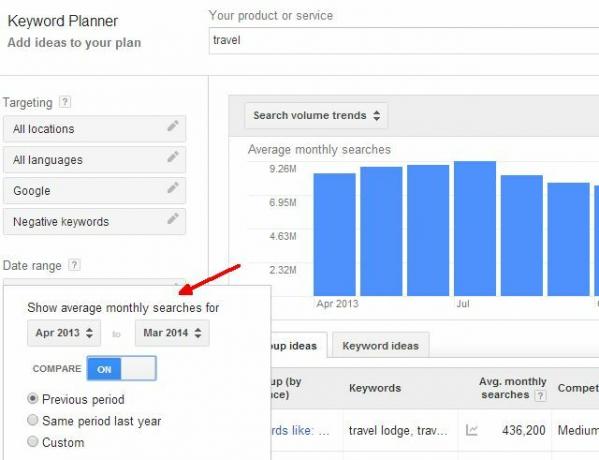Switch to Keyword ideas tab
Image resolution: width=599 pixels, height=460 pixels.
(380, 345)
